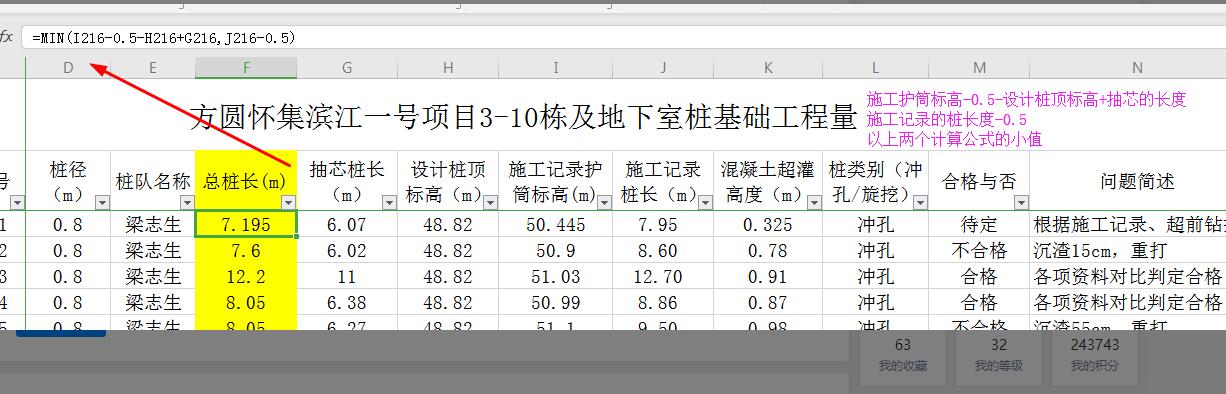1226x394 pixels.
Task: Select the cell with value 6.02
Action: pos(347,250)
